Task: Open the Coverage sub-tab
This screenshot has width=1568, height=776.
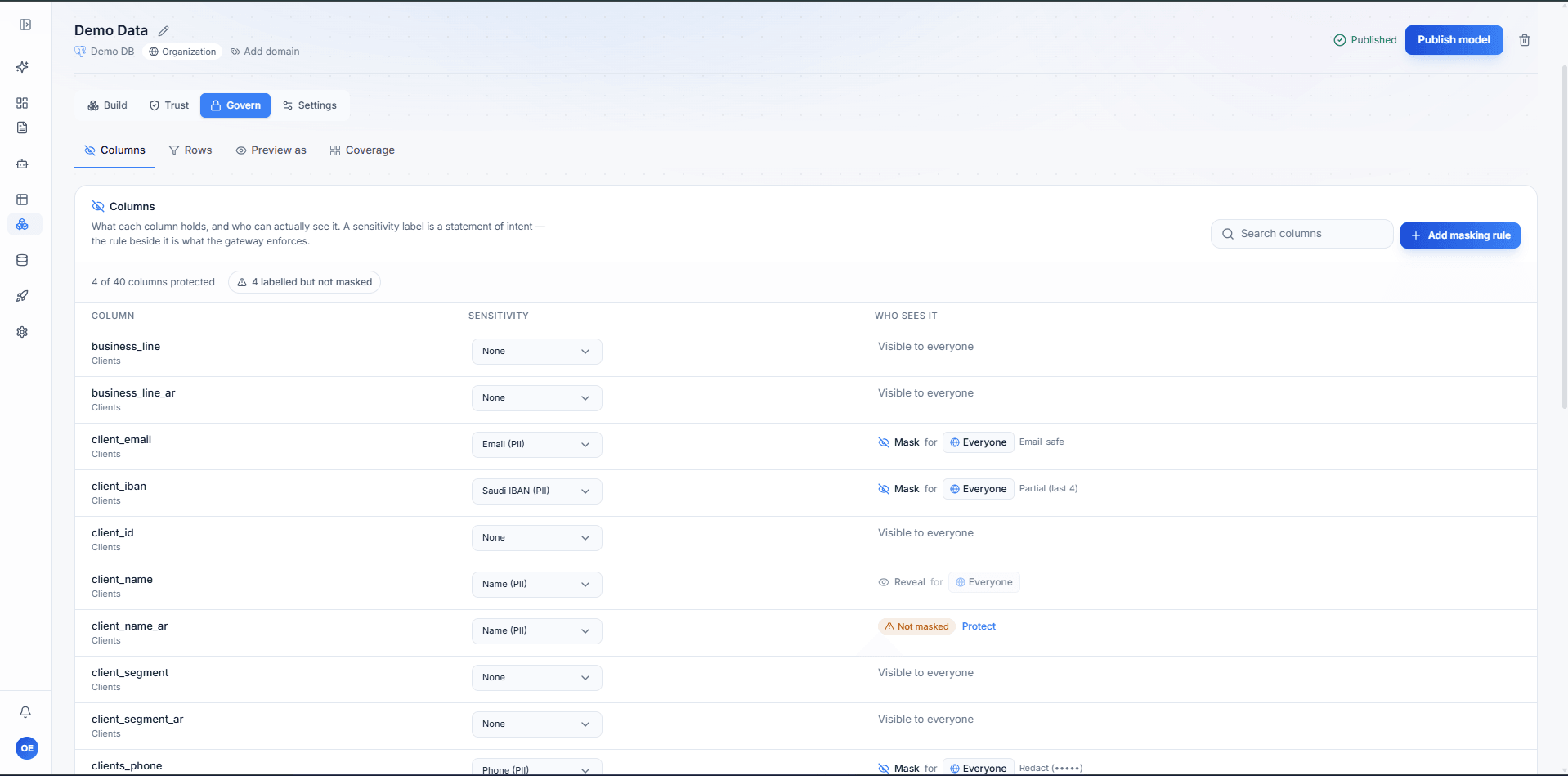Action: coord(362,150)
